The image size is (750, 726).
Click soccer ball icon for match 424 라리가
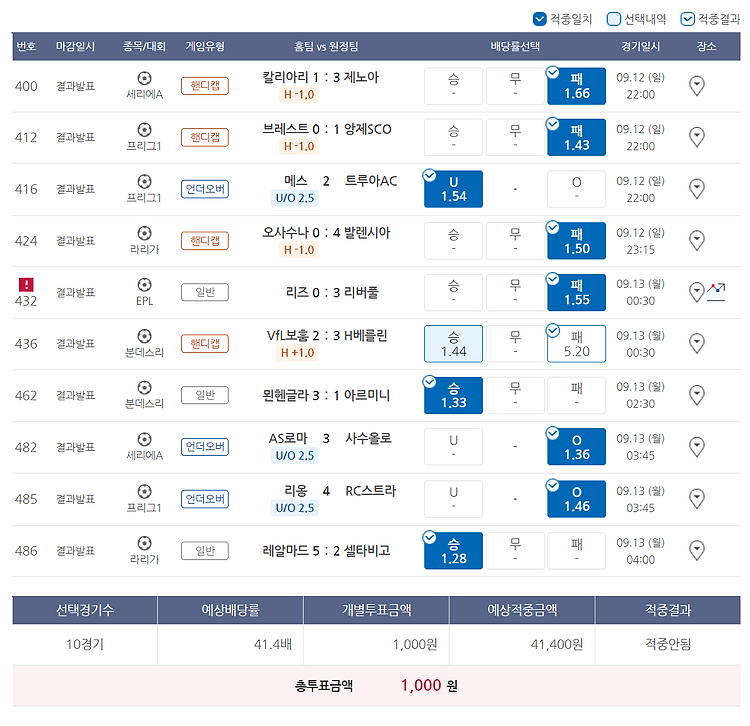coord(144,233)
